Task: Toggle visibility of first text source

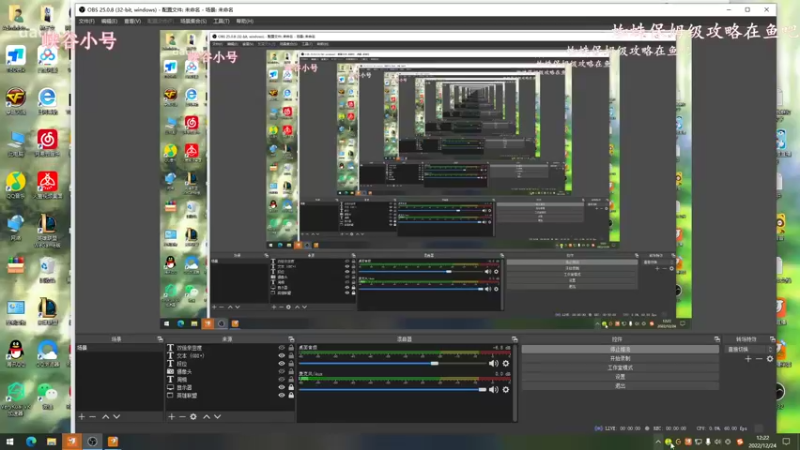Action: [x=281, y=347]
